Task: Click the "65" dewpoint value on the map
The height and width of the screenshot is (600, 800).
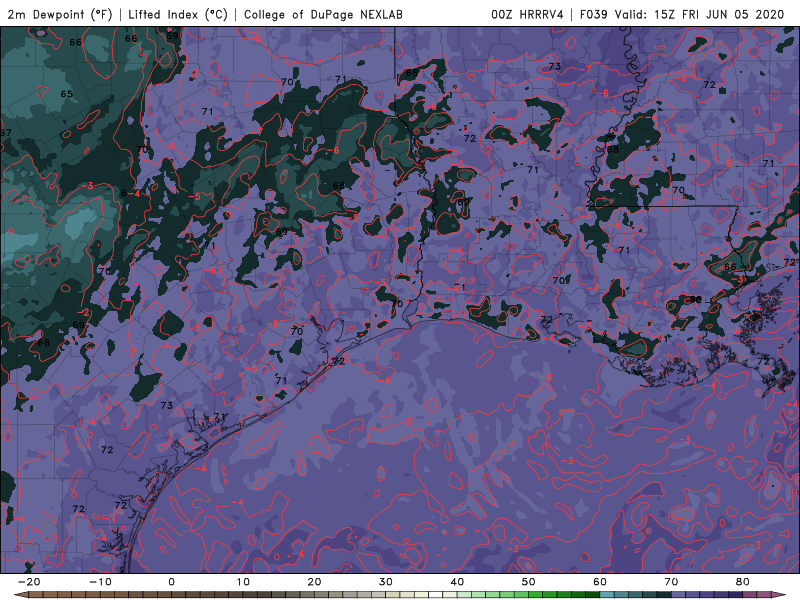Action: point(66,94)
